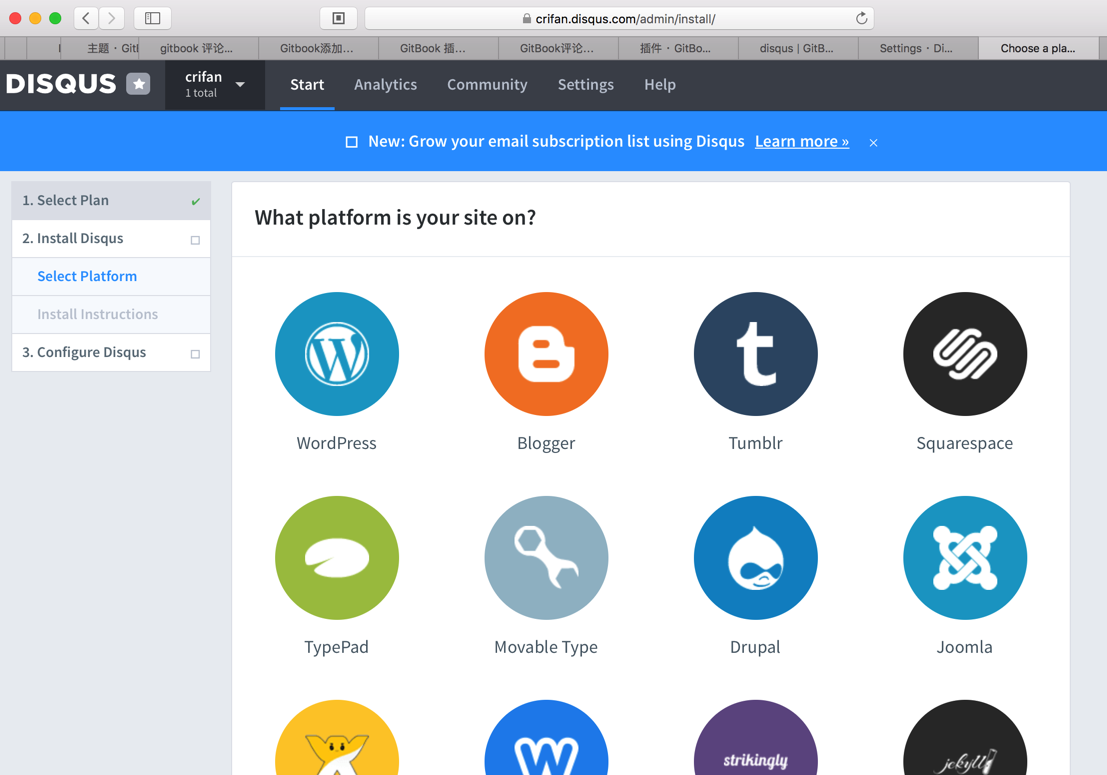Choose the blue Weebly platform icon
This screenshot has width=1107, height=775.
(546, 738)
